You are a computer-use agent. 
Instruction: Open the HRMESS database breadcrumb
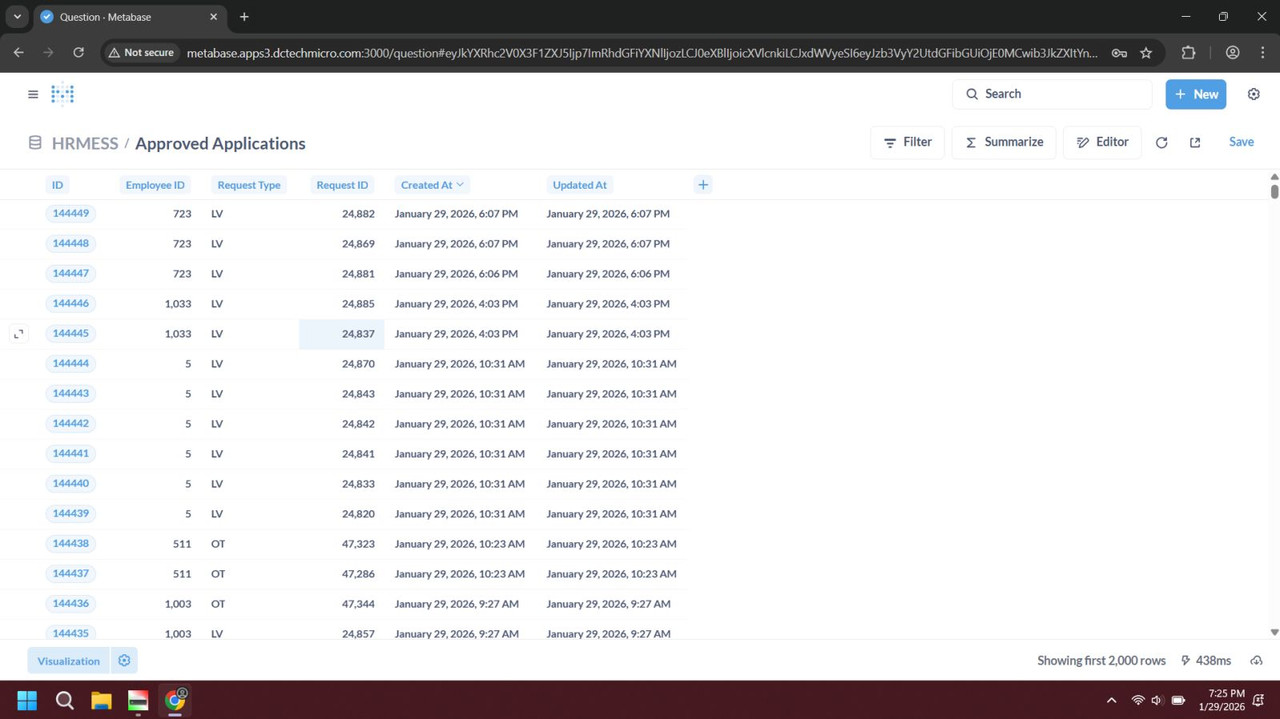[x=85, y=143]
